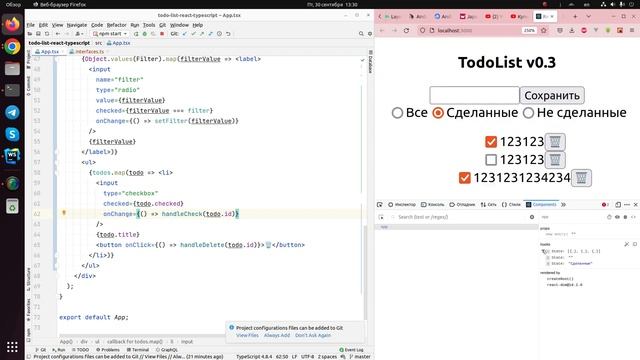Click Always Add in Git notification
The width and height of the screenshot is (640, 360).
click(x=277, y=335)
